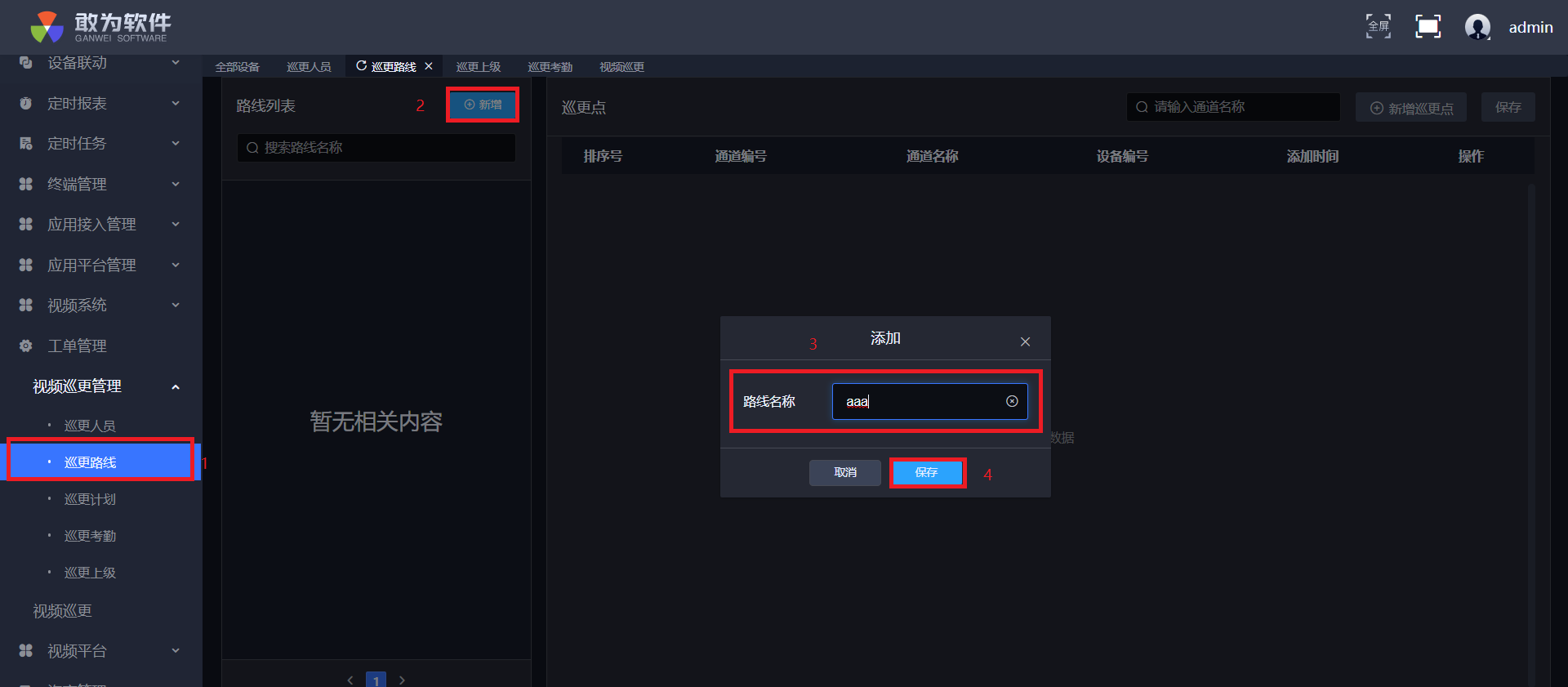The image size is (1568, 687).
Task: Clear the 路线名称 input text
Action: click(1012, 401)
